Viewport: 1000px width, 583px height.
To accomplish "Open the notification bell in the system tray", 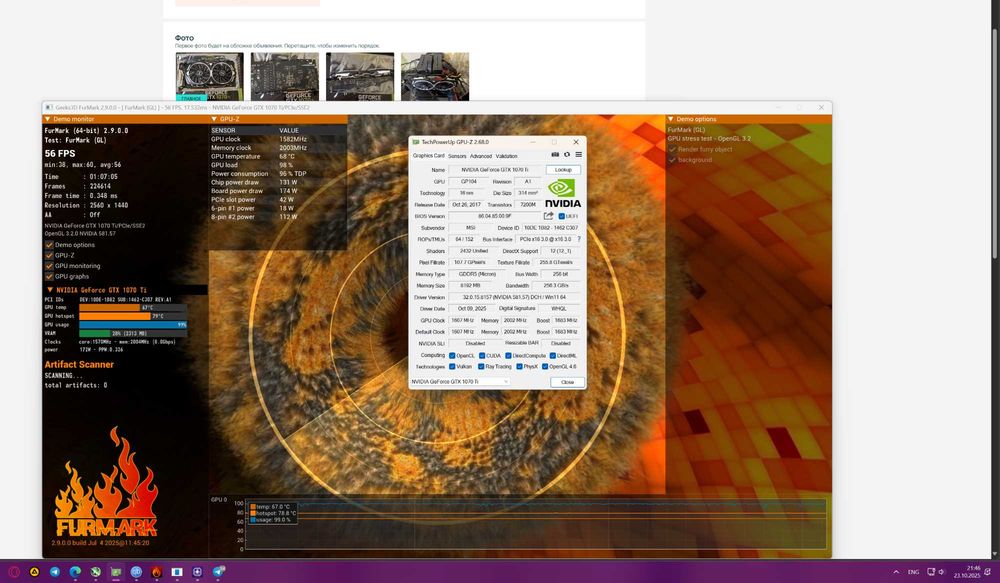I will point(988,572).
